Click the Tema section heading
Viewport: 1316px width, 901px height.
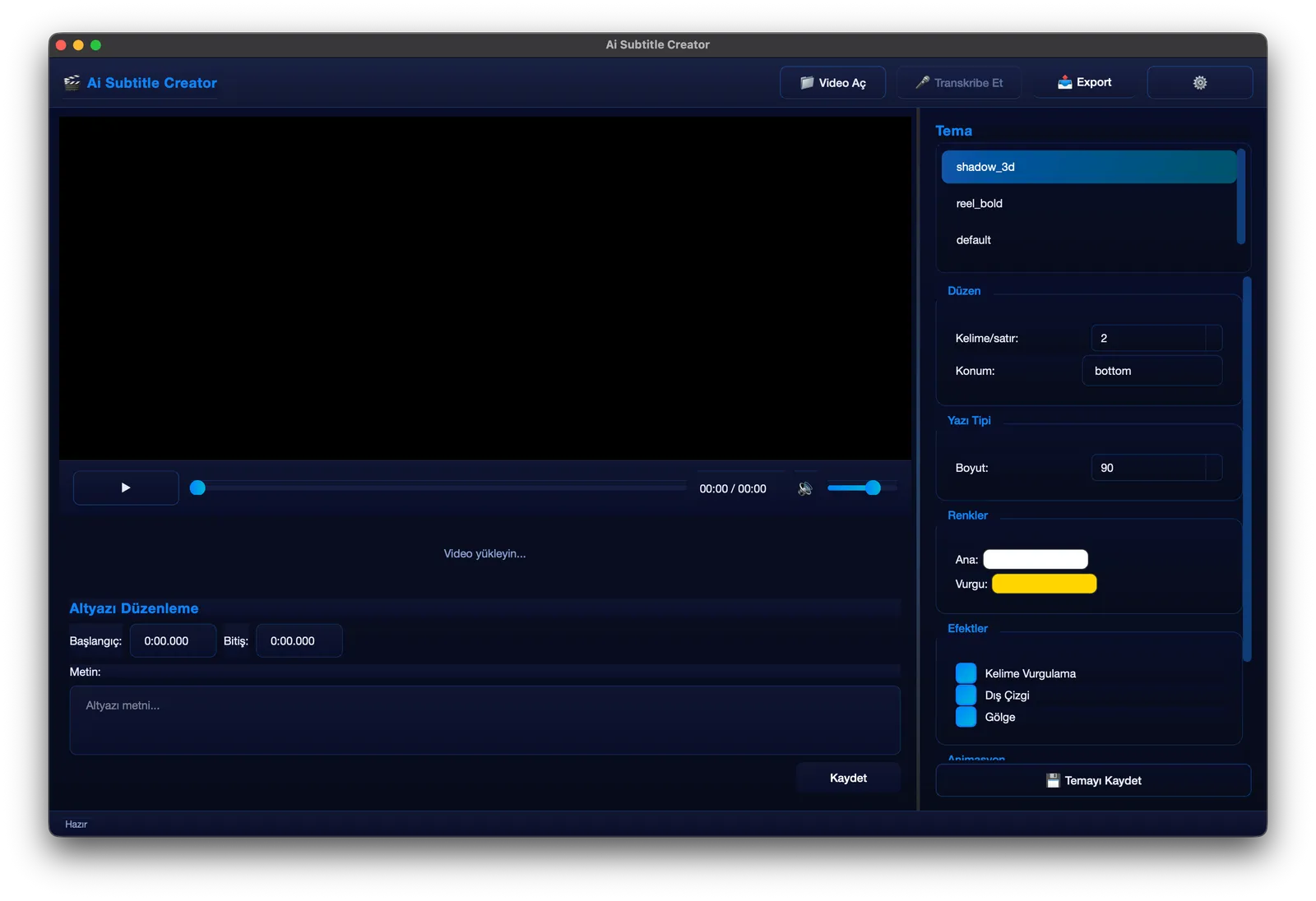953,131
